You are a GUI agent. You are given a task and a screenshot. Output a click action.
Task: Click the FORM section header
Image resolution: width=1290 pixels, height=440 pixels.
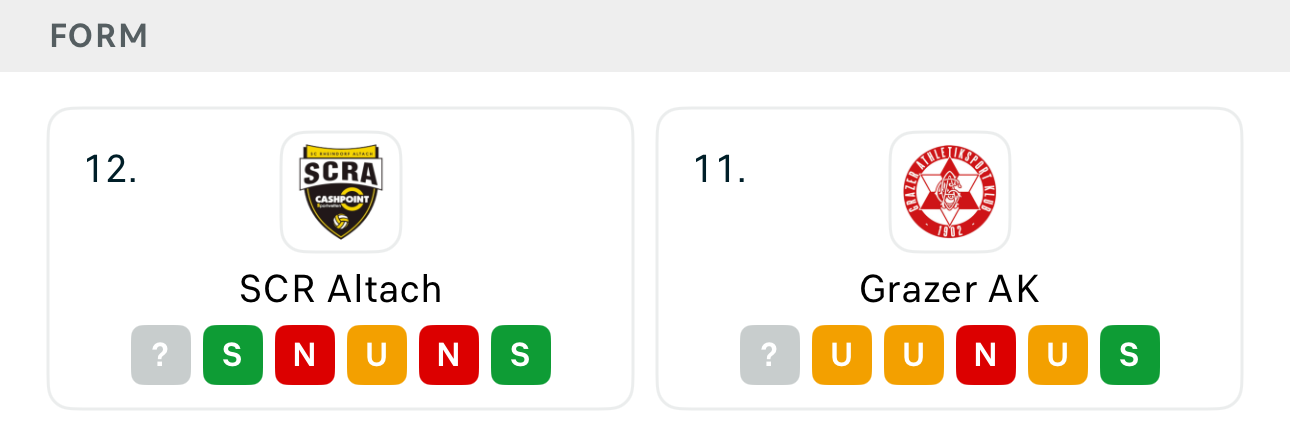click(x=99, y=36)
